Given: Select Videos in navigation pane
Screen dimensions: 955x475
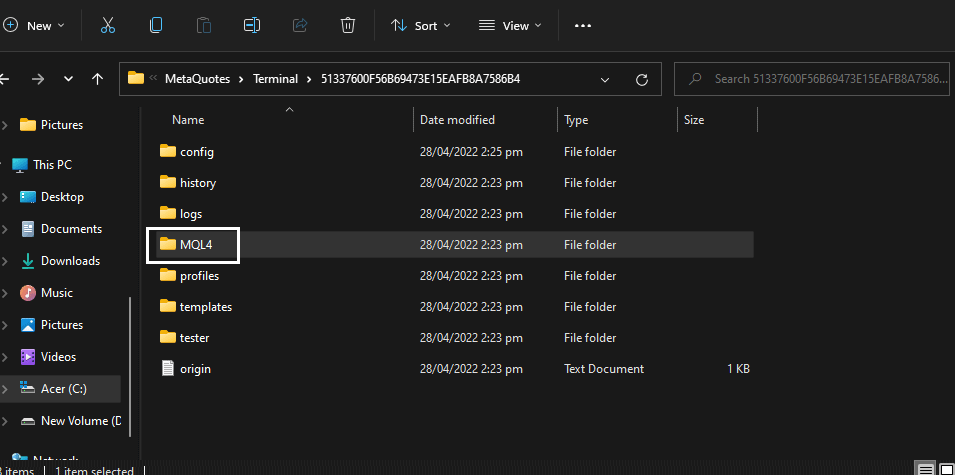Looking at the screenshot, I should tap(58, 357).
